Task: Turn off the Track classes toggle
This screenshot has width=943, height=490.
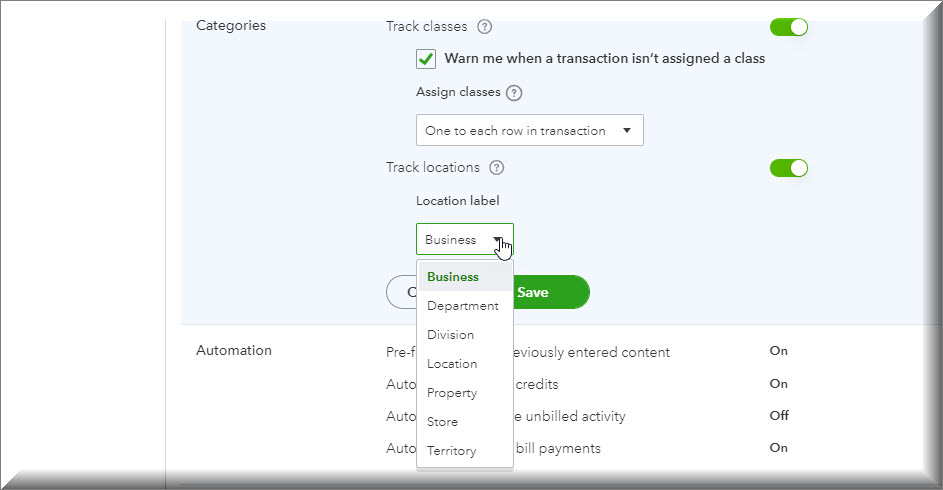Action: click(788, 27)
